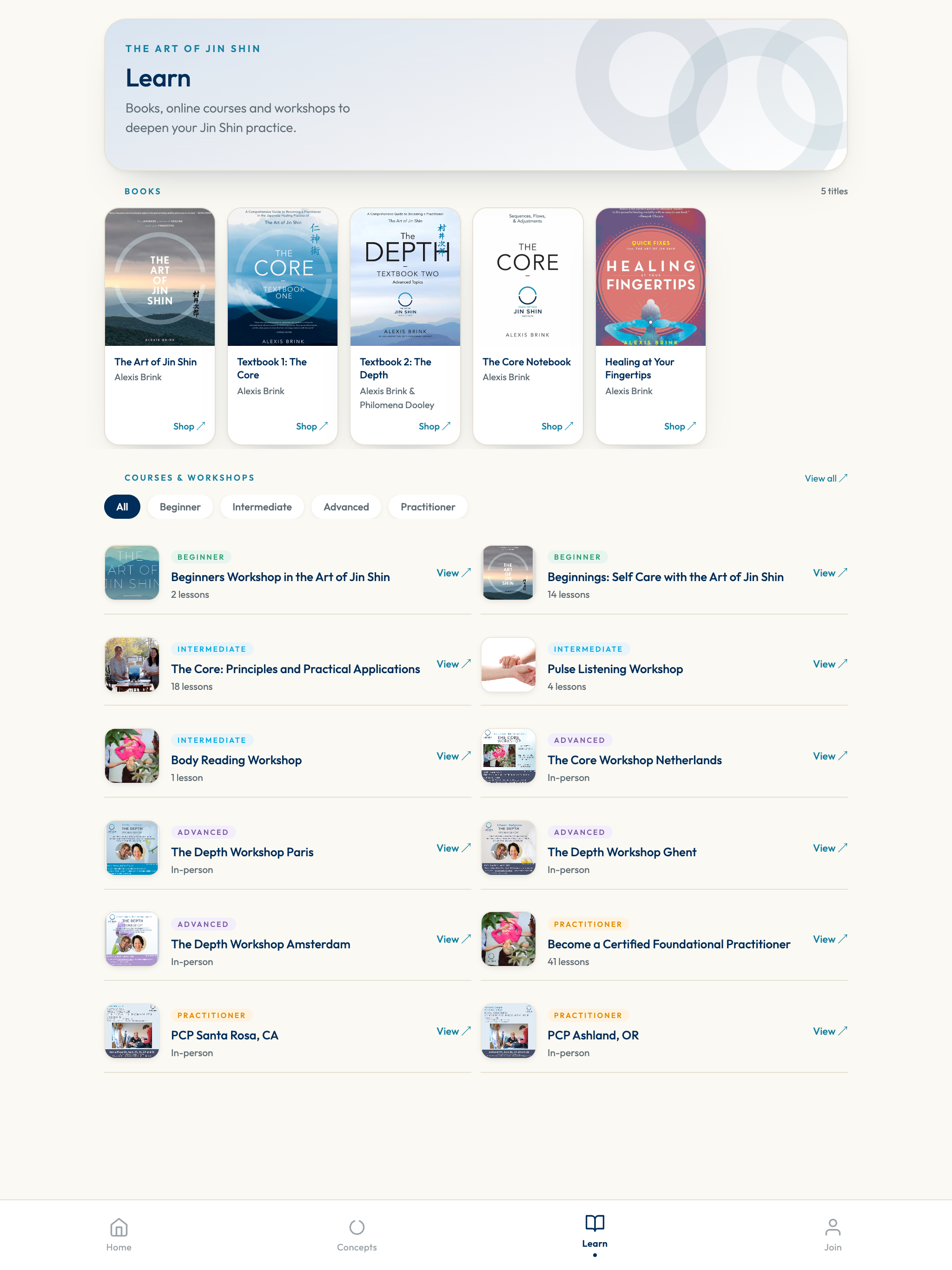View The Core: Principles and Practical Applications
This screenshot has height=1270, width=952.
click(454, 664)
